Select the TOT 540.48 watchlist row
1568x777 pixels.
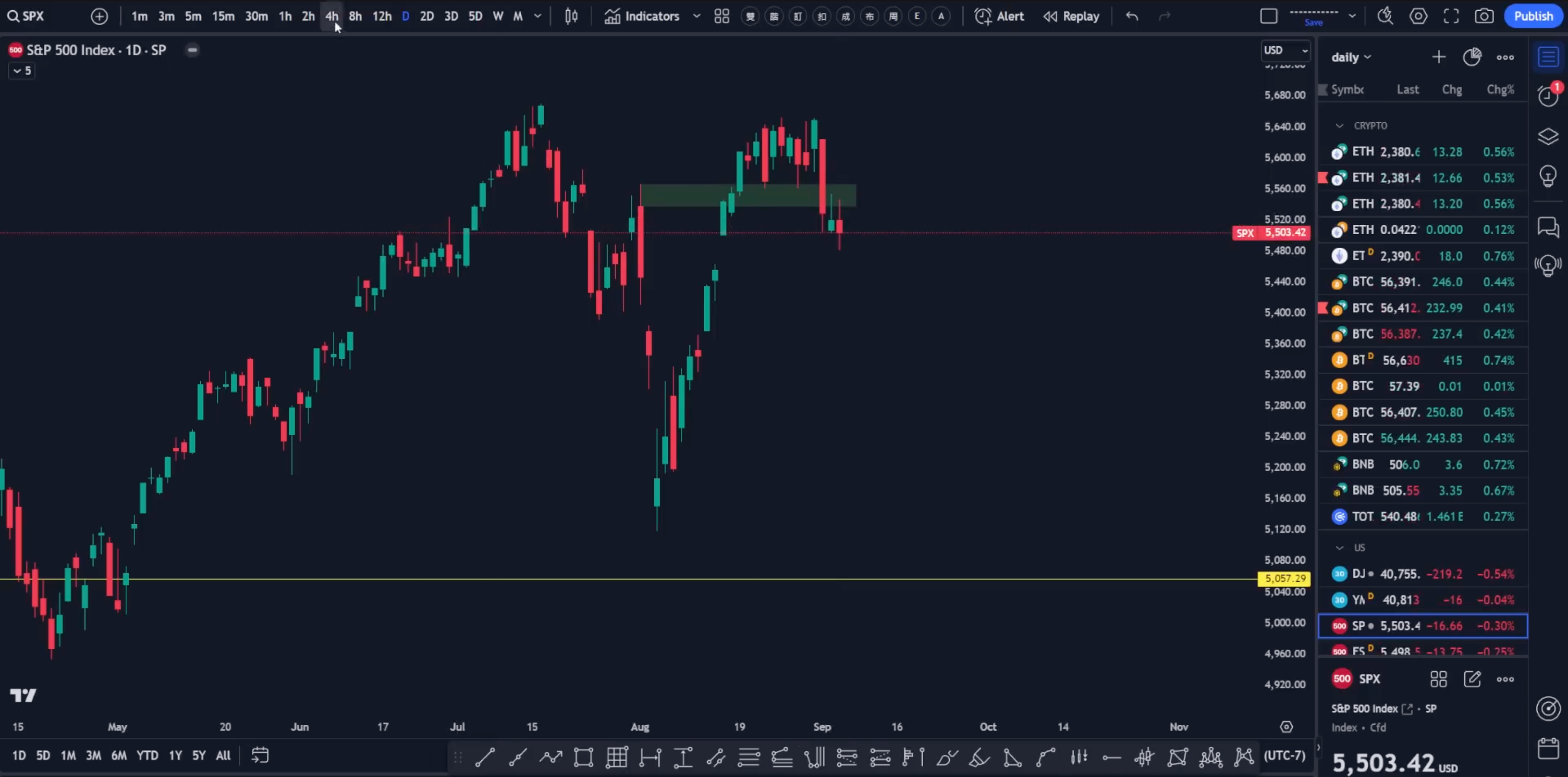(x=1422, y=517)
